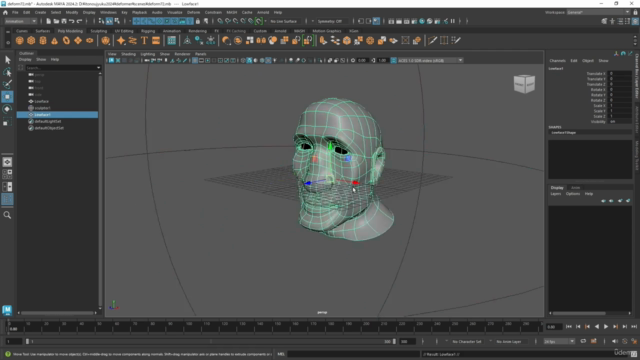Open the Symmetry Off dropdown
The height and width of the screenshot is (360, 640).
tap(332, 21)
